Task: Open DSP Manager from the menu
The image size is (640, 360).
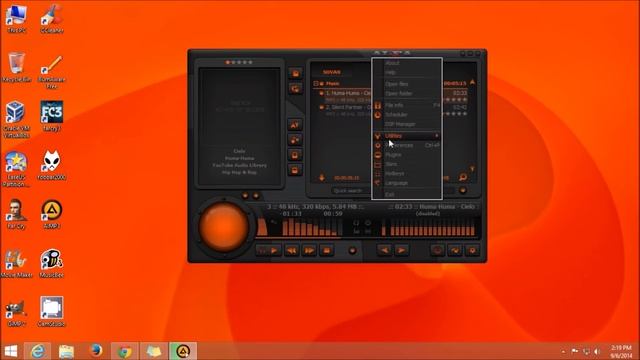Action: click(x=407, y=124)
